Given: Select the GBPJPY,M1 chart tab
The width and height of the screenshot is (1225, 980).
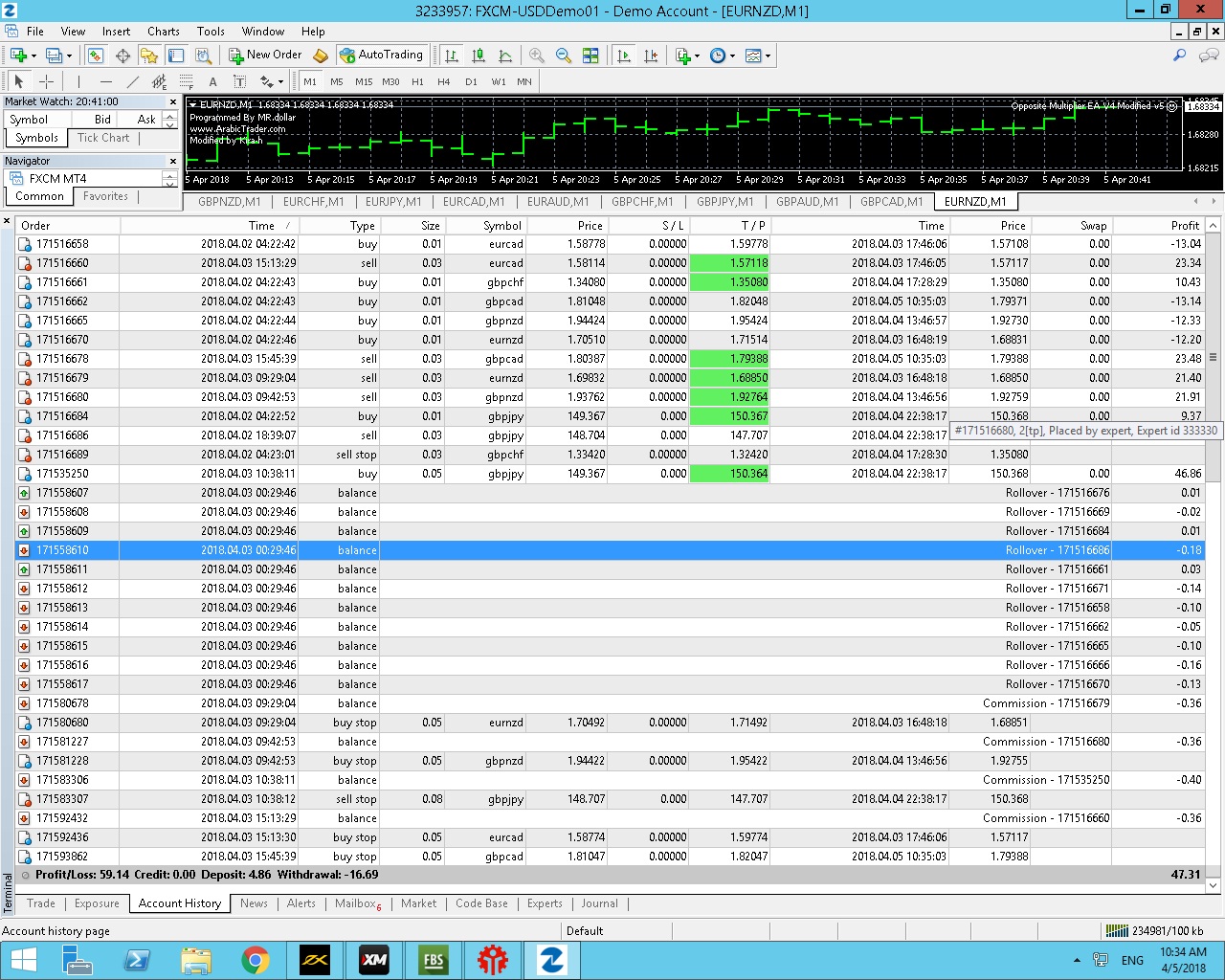Looking at the screenshot, I should click(x=724, y=202).
